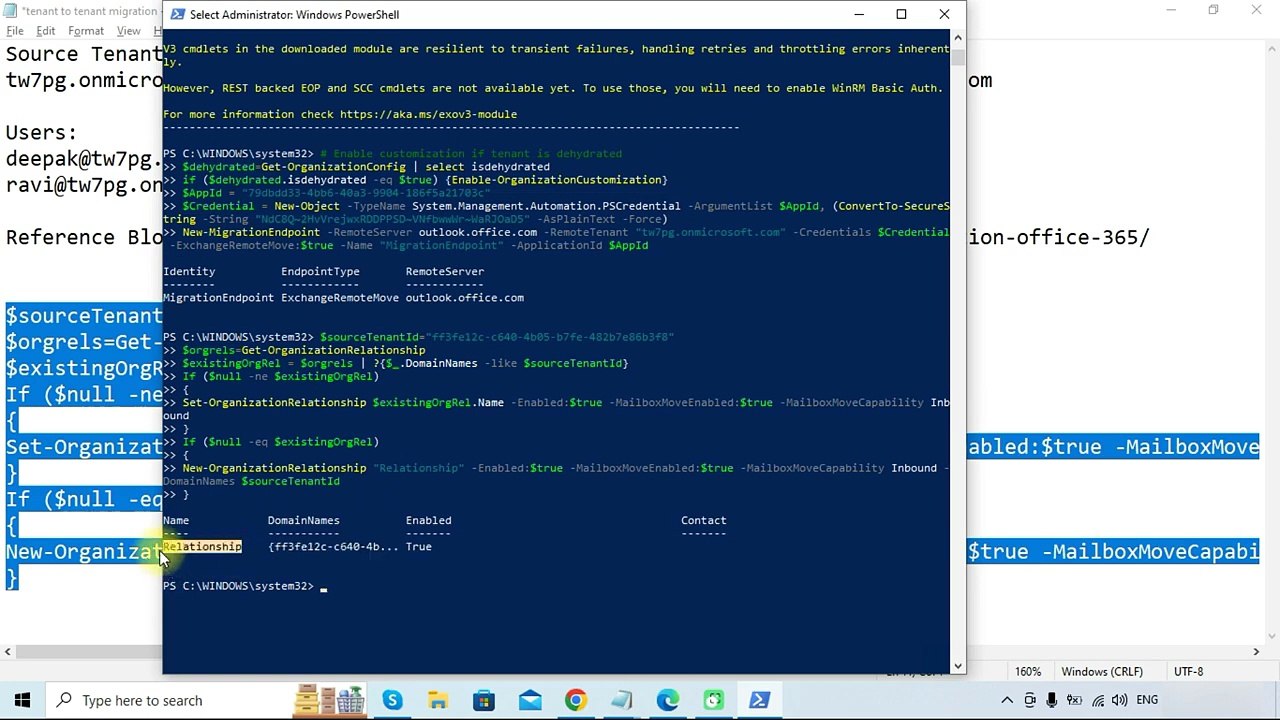Viewport: 1280px width, 720px height.
Task: Open Skype from the taskbar
Action: click(x=392, y=700)
